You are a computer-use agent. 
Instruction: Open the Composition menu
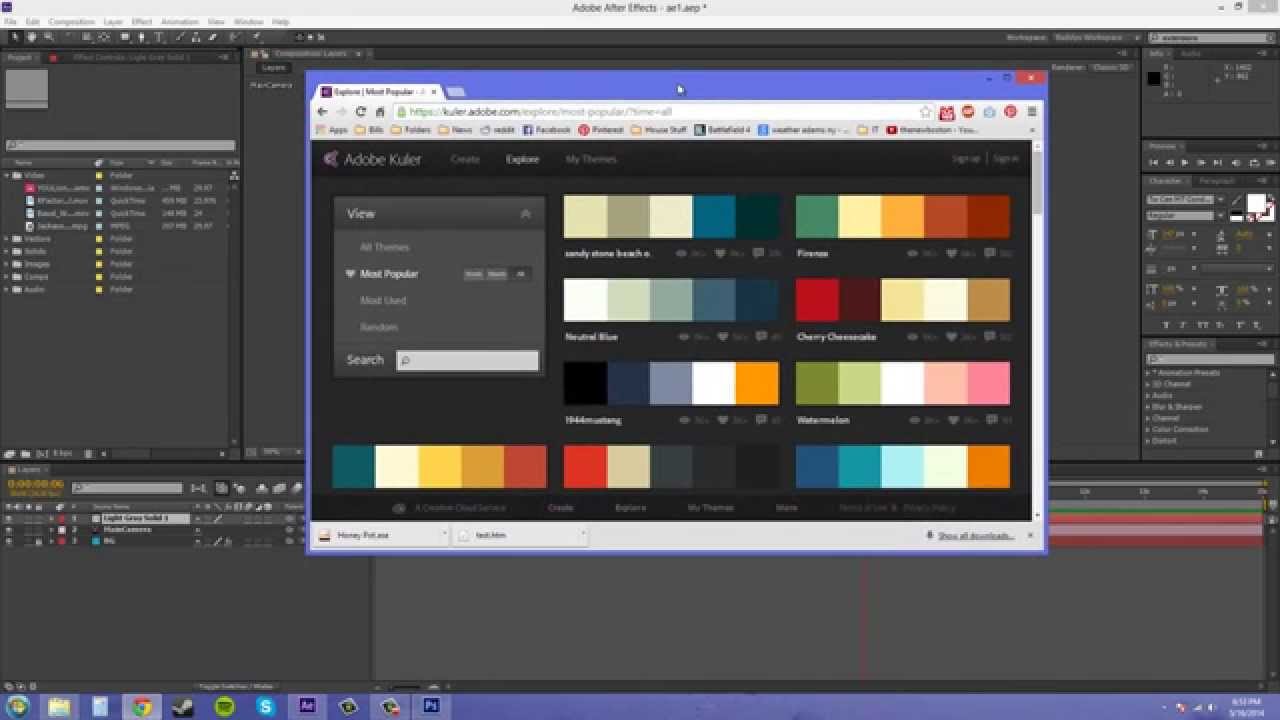coord(70,21)
